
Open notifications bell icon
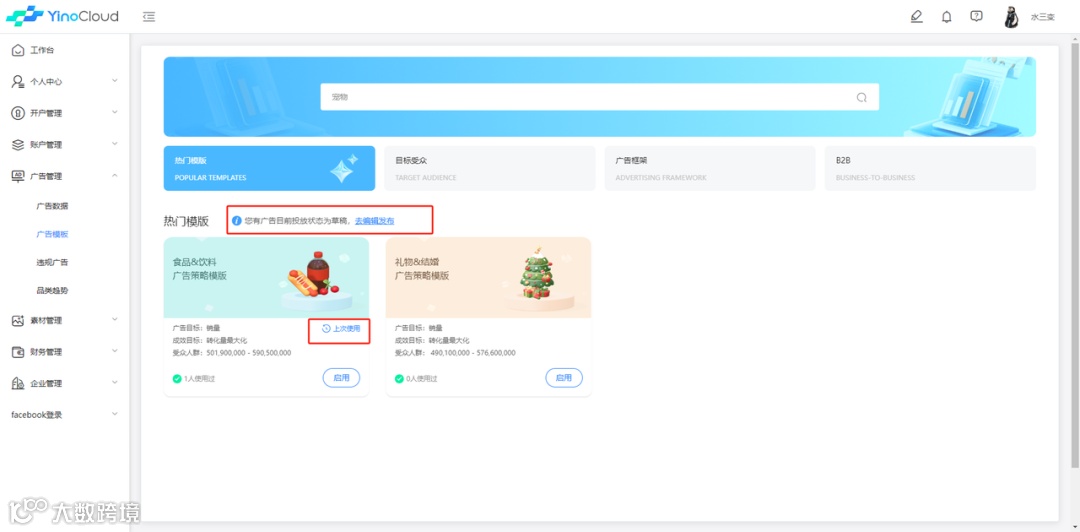pos(946,17)
